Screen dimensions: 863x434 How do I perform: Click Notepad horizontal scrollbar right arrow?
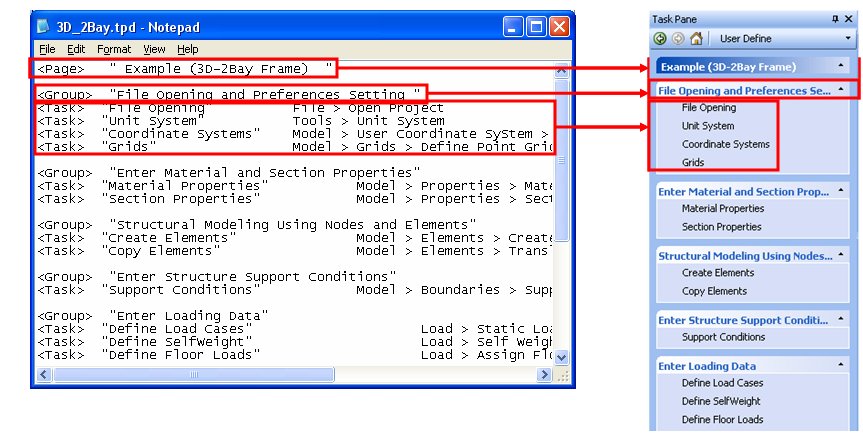click(x=545, y=375)
